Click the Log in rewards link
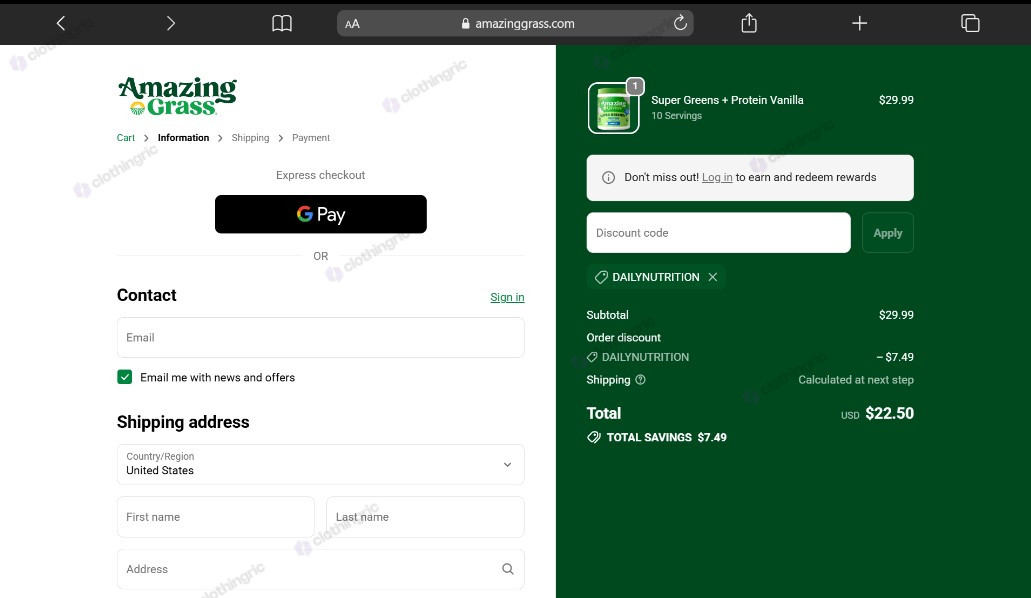The height and width of the screenshot is (598, 1031). tap(717, 177)
